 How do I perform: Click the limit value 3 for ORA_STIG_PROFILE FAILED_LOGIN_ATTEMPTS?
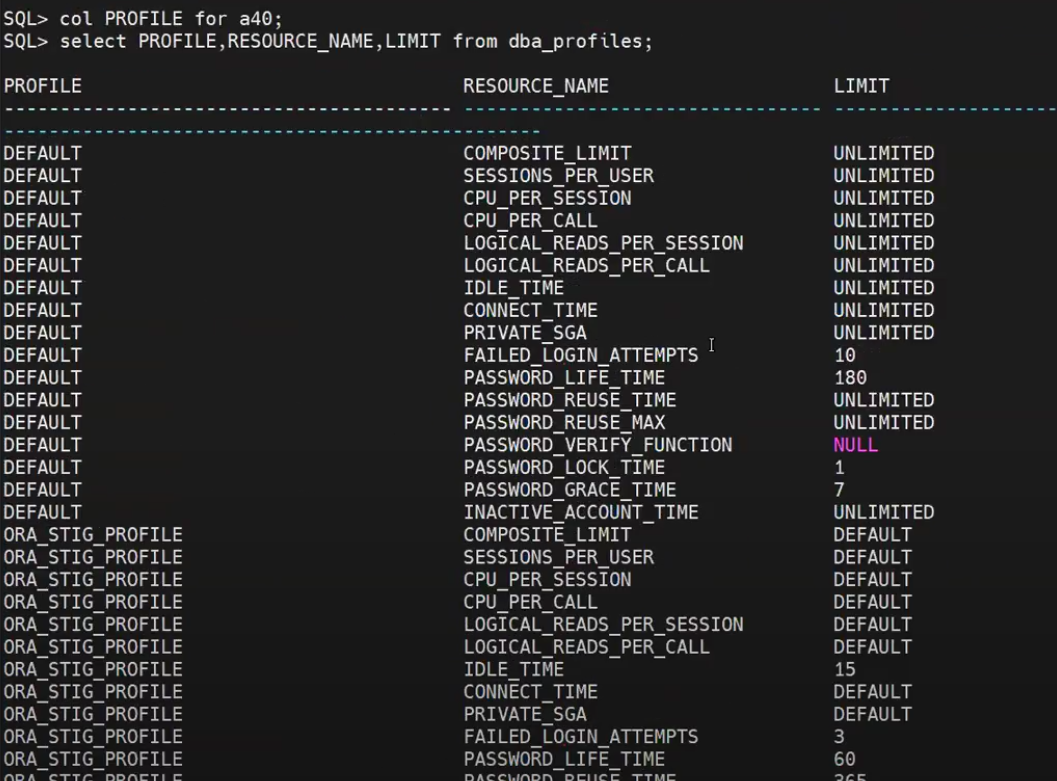click(x=839, y=737)
